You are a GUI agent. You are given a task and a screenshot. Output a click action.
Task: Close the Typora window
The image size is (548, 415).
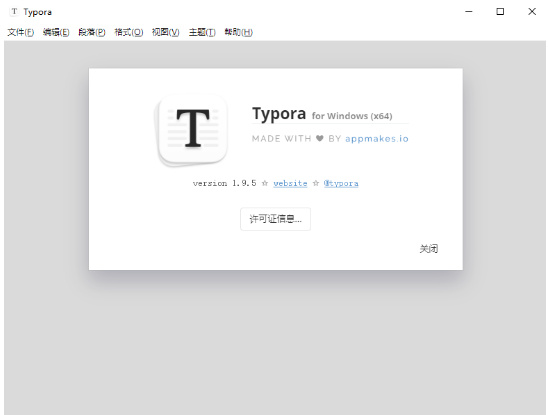[532, 12]
